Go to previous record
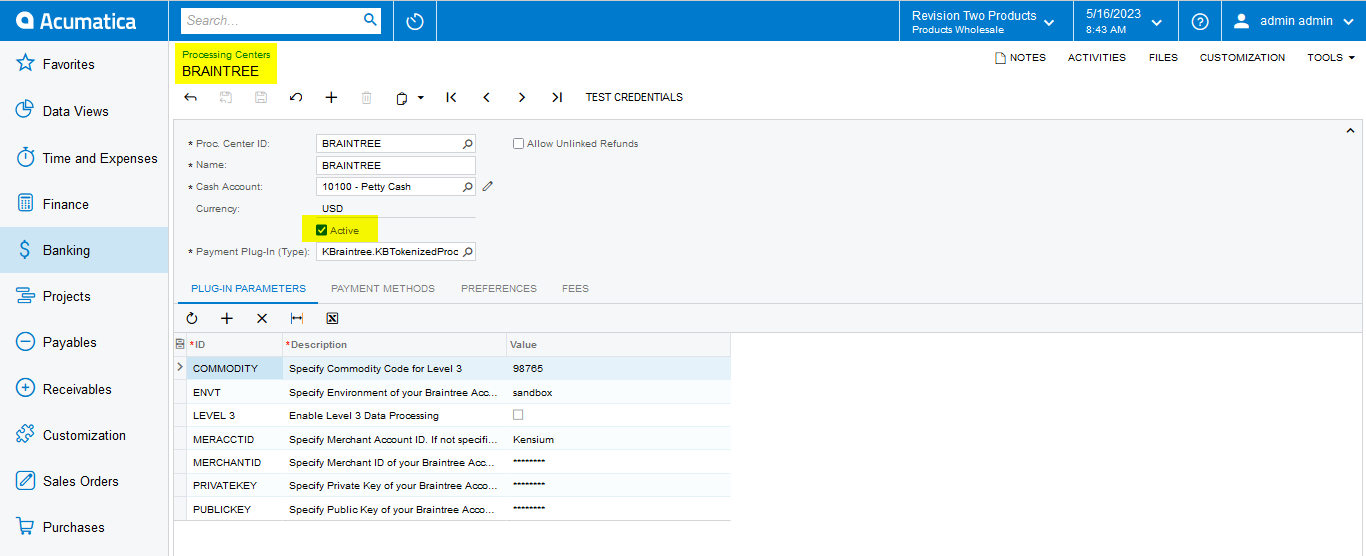The height and width of the screenshot is (556, 1366). click(486, 97)
